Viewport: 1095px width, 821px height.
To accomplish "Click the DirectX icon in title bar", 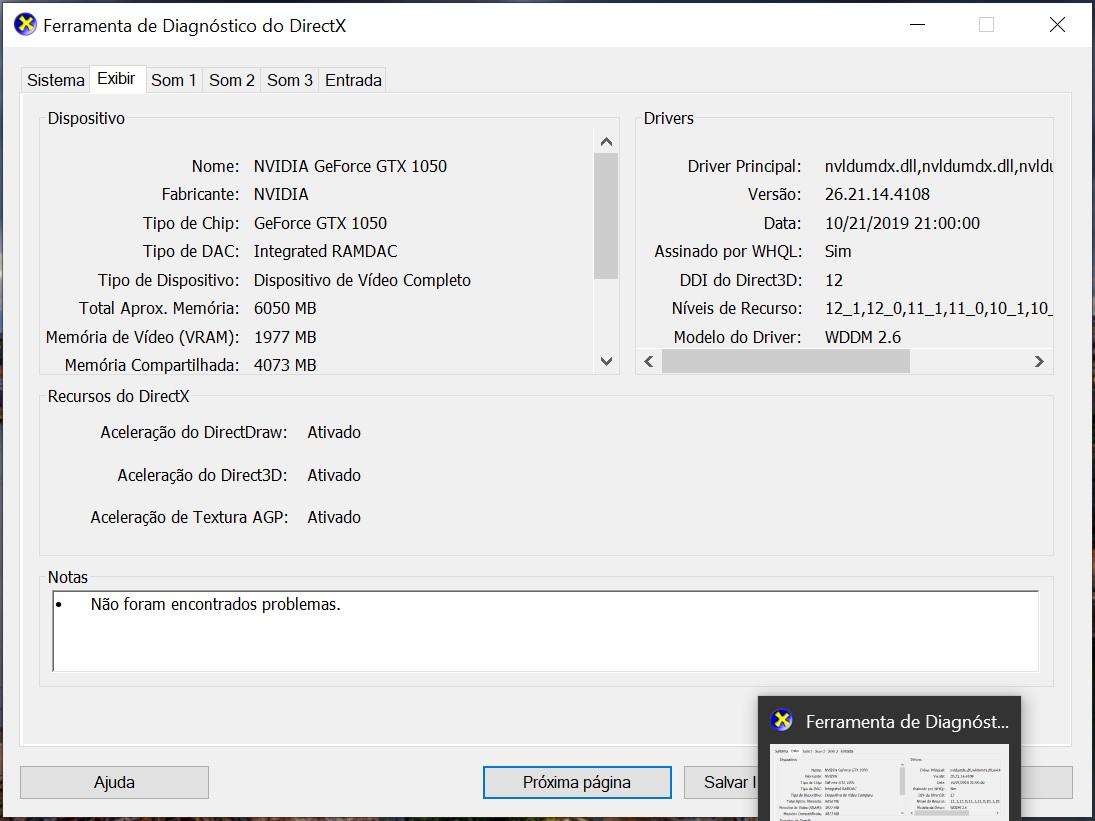I will [x=25, y=24].
